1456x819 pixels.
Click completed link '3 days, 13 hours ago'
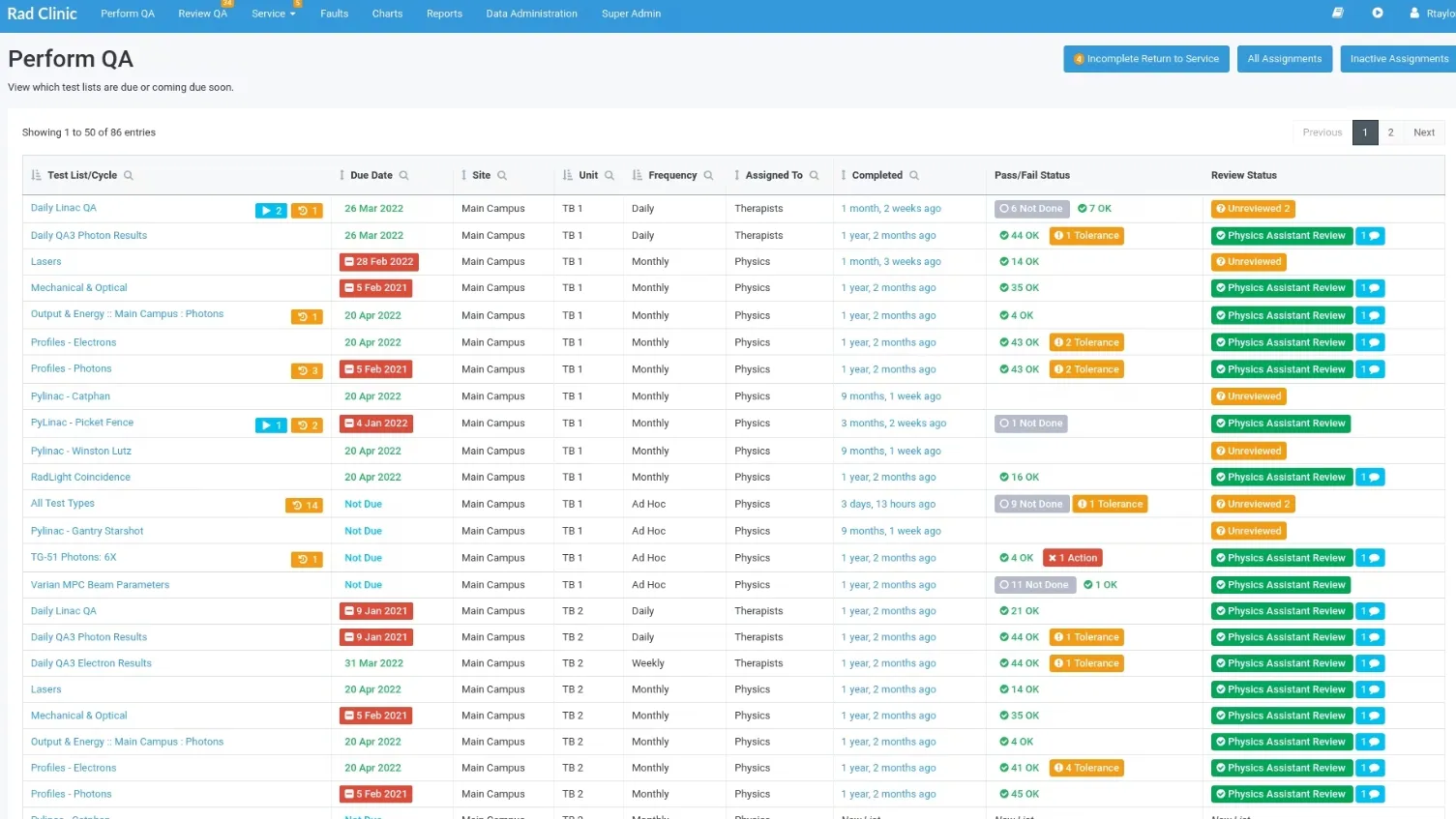tap(888, 504)
